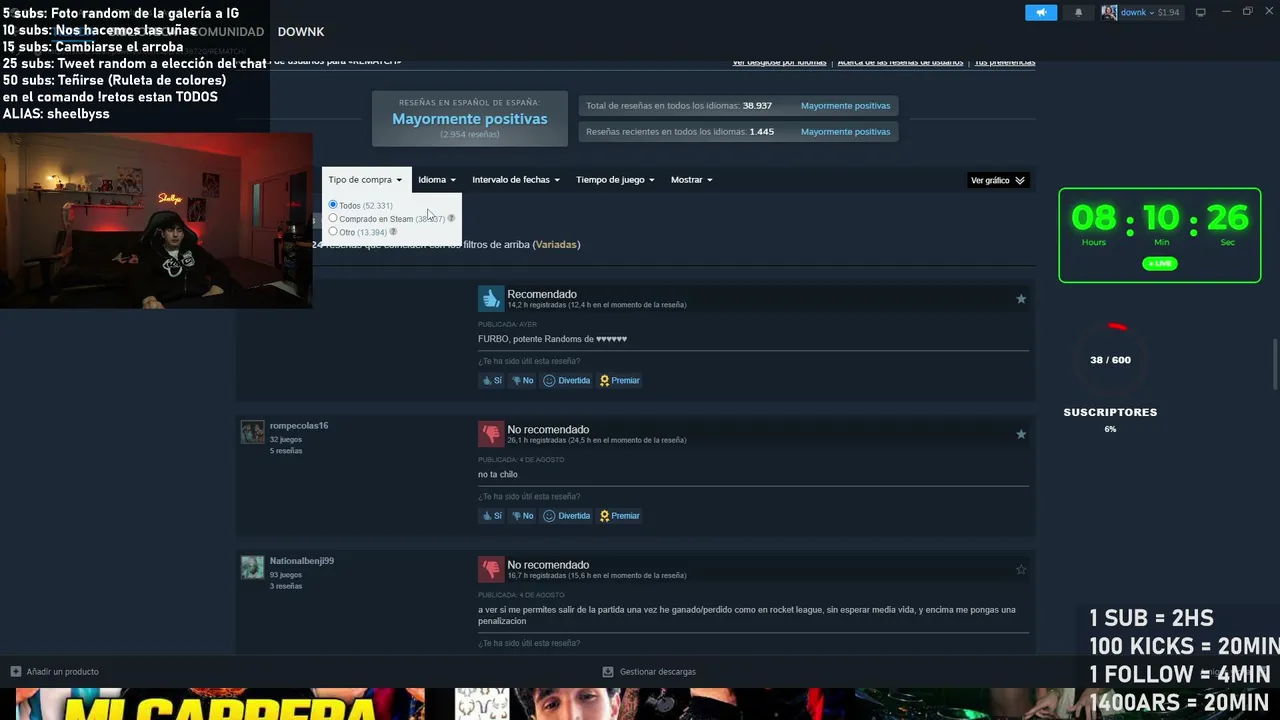Click Añadir un producto

pyautogui.click(x=62, y=672)
